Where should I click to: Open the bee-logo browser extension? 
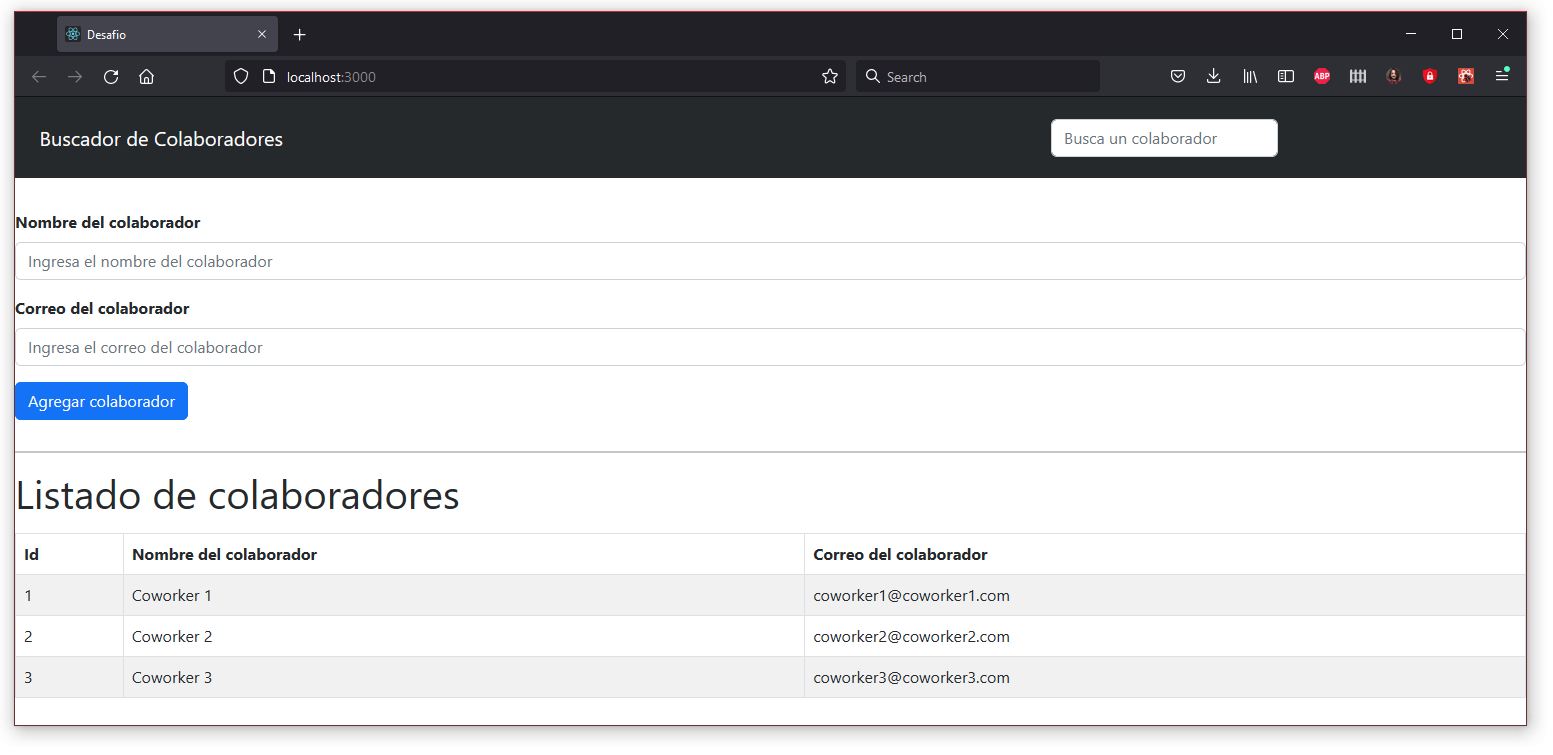click(x=1465, y=75)
